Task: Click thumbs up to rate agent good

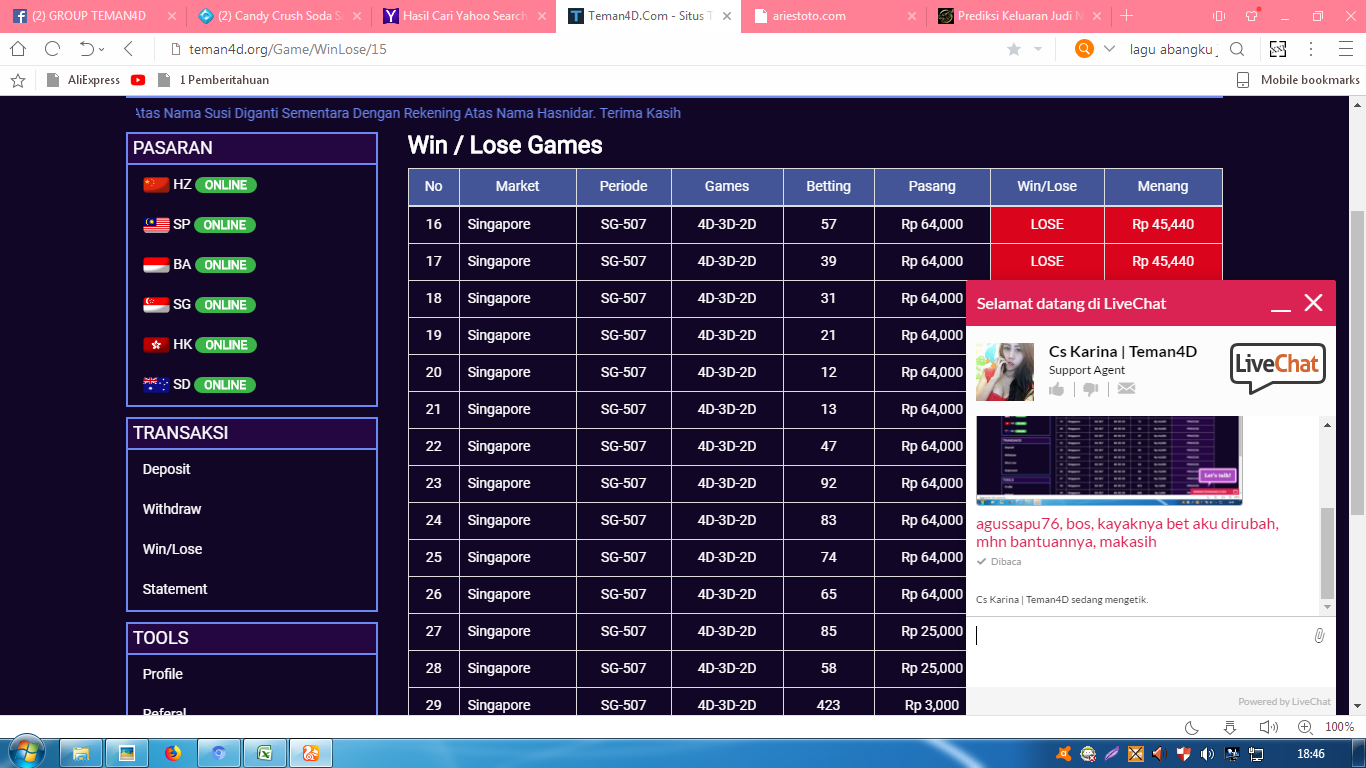Action: [1057, 389]
